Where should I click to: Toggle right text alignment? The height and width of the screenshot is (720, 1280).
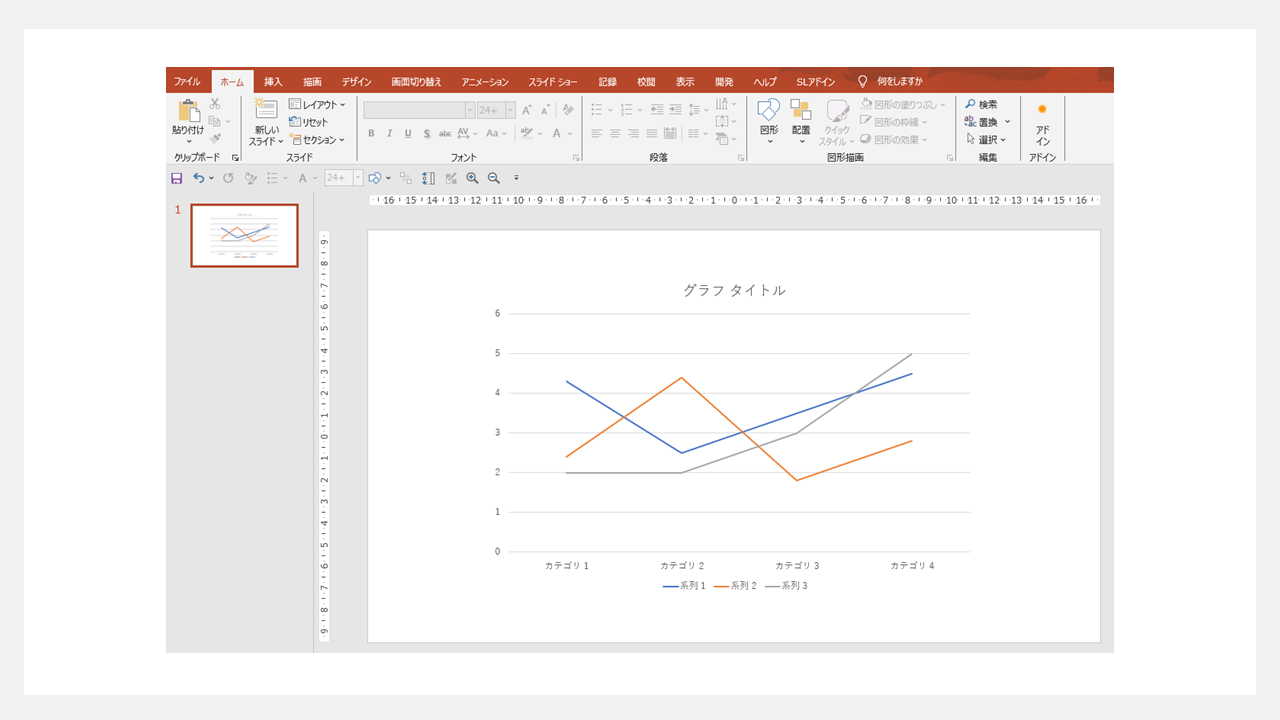pyautogui.click(x=634, y=133)
